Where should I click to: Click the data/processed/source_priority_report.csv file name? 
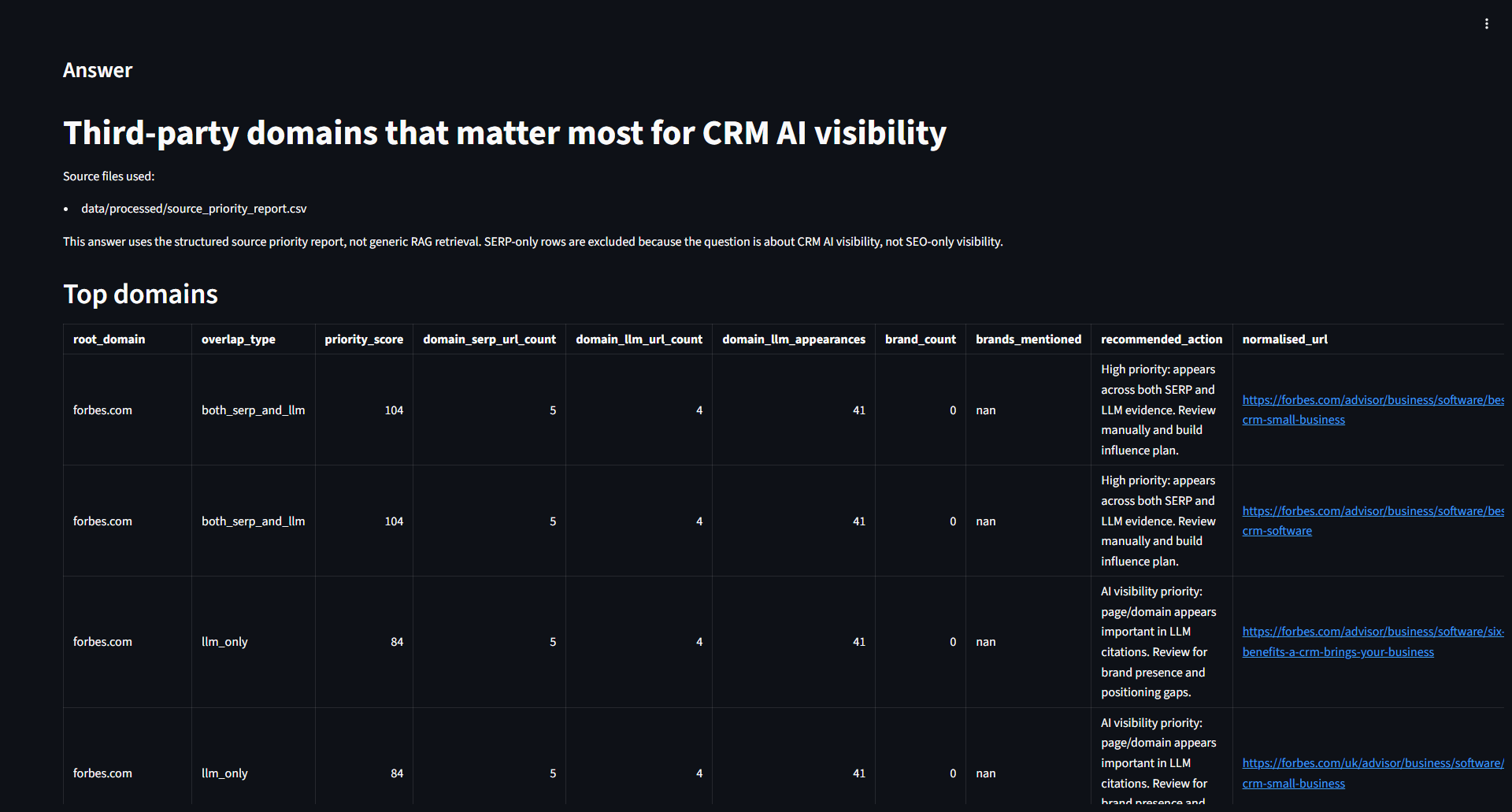click(194, 209)
